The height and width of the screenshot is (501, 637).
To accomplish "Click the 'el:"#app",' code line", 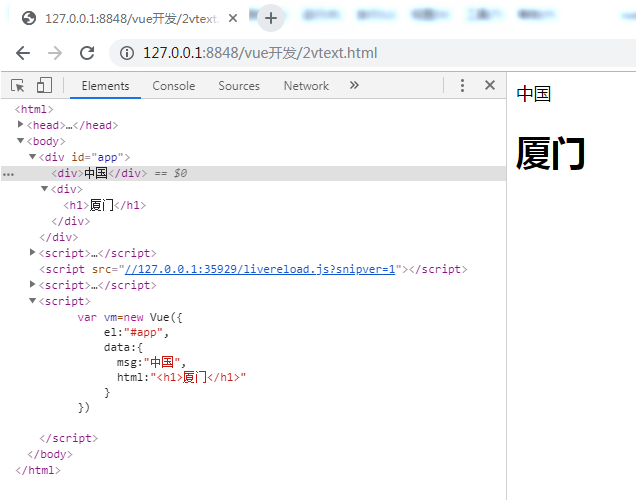I will 136,332.
